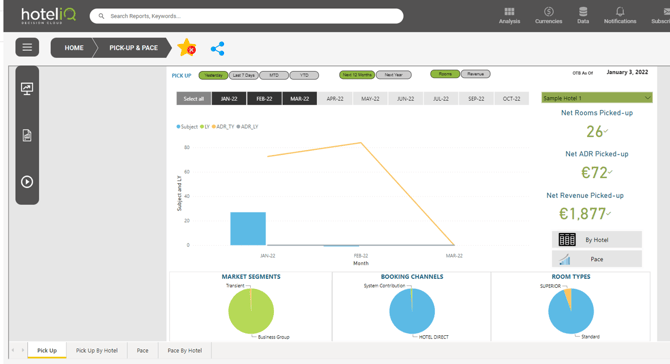
Task: Click the Business Group pie label
Action: click(x=273, y=337)
